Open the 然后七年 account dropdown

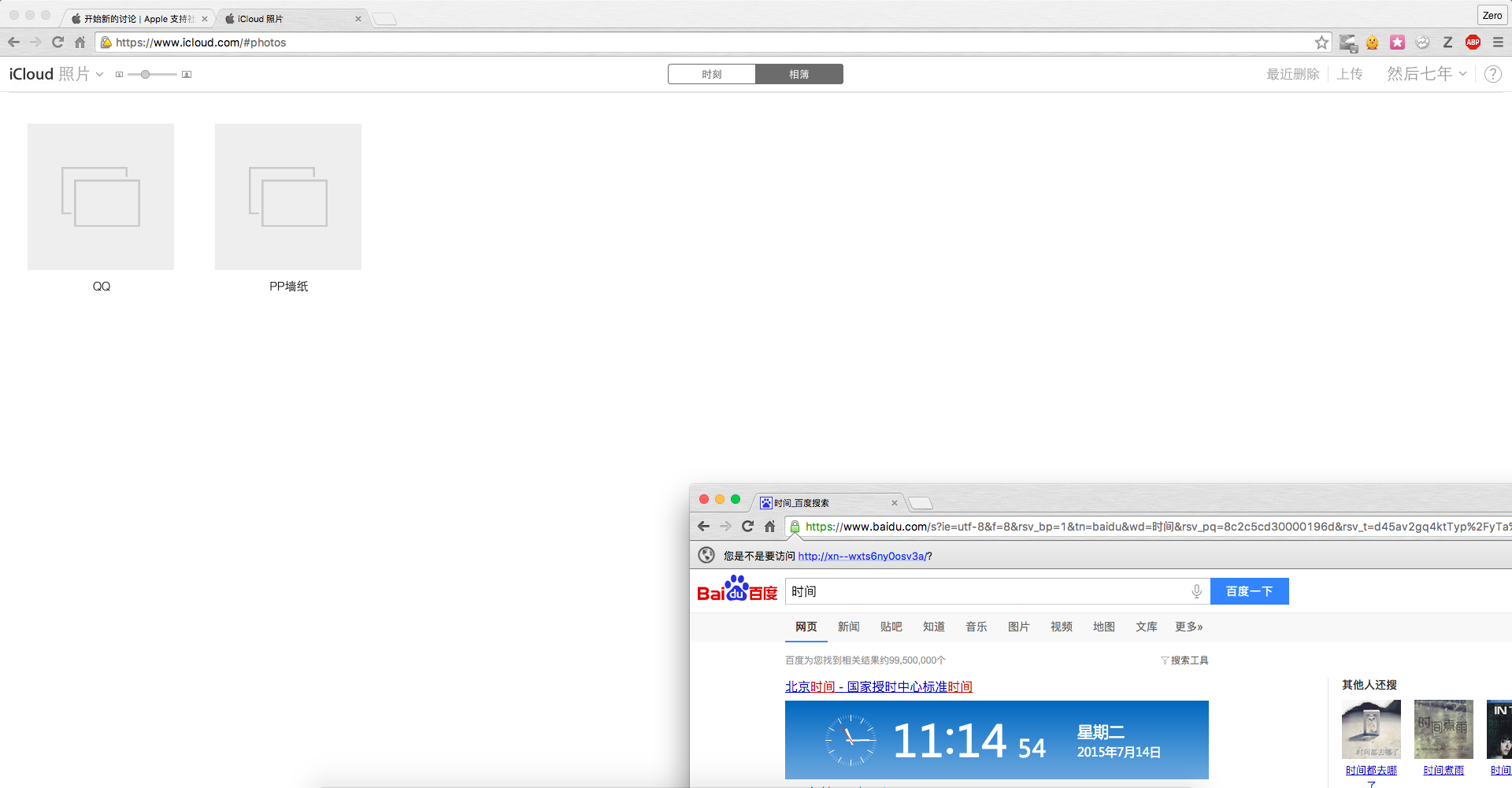1427,74
